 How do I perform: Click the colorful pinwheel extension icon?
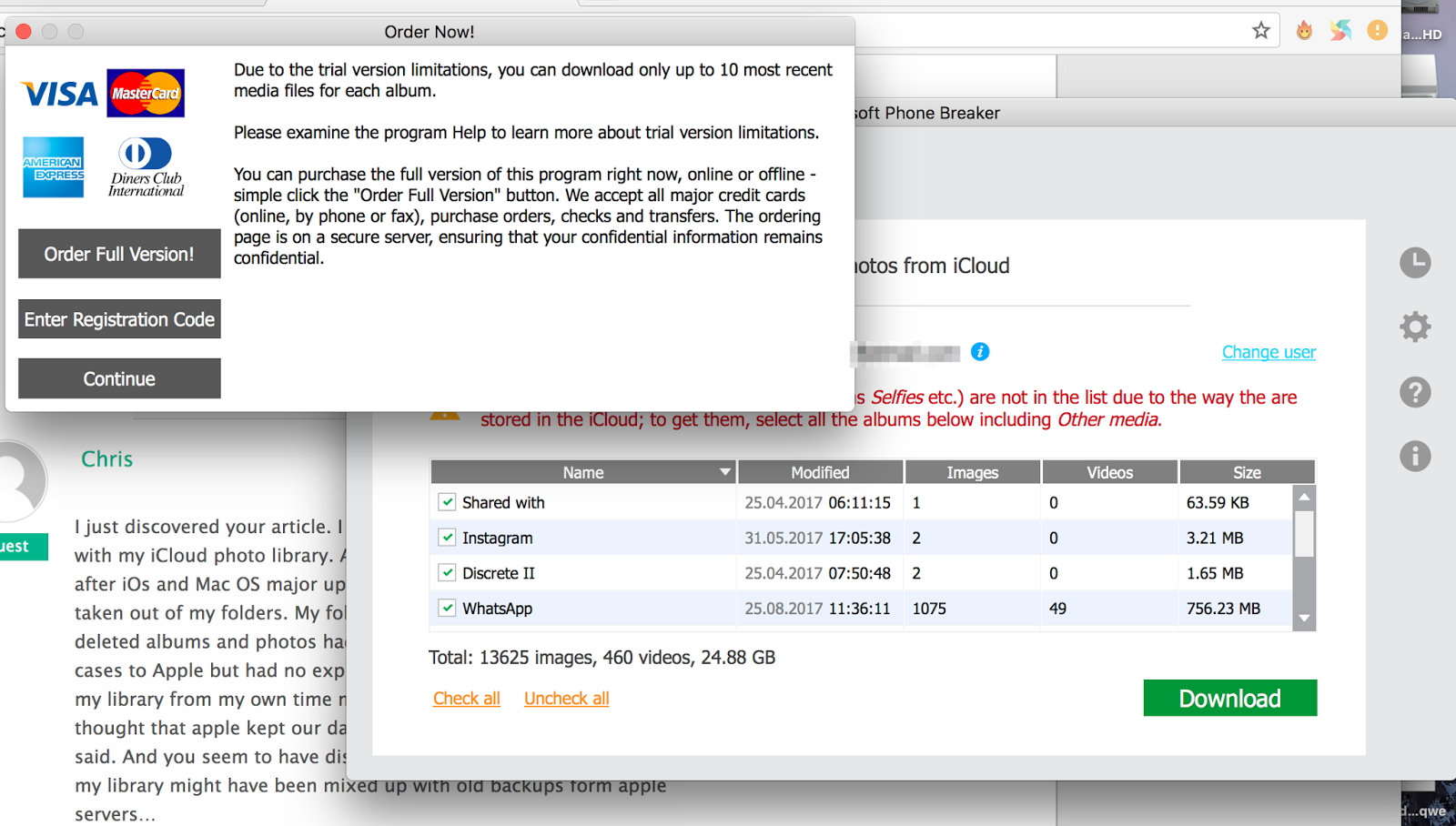pos(1340,31)
